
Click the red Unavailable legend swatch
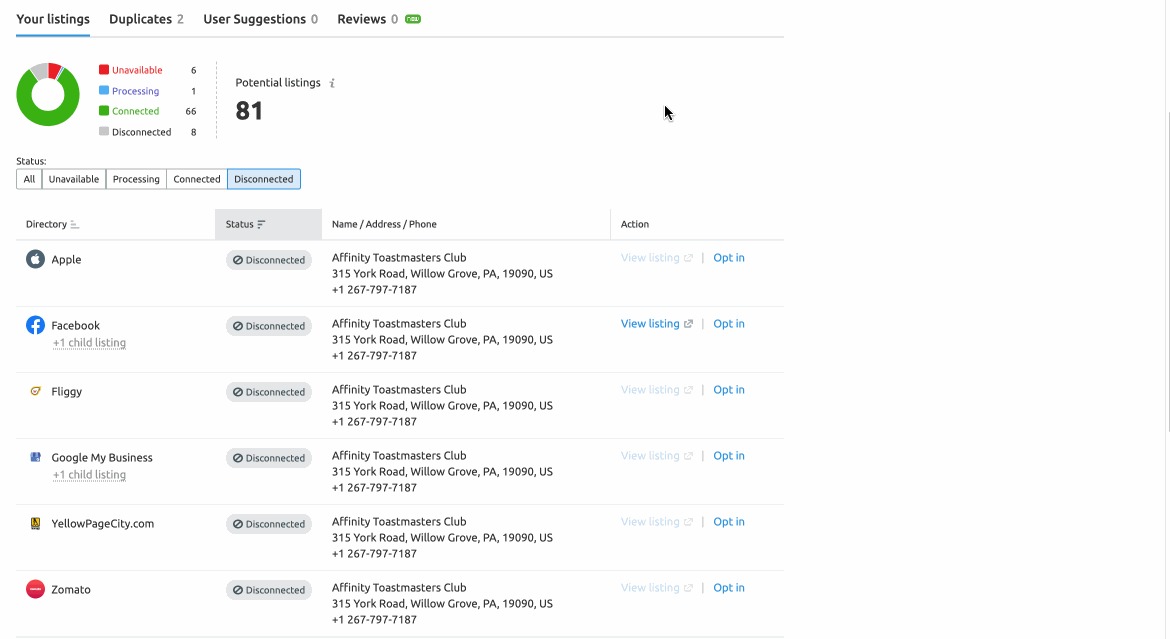tap(104, 69)
